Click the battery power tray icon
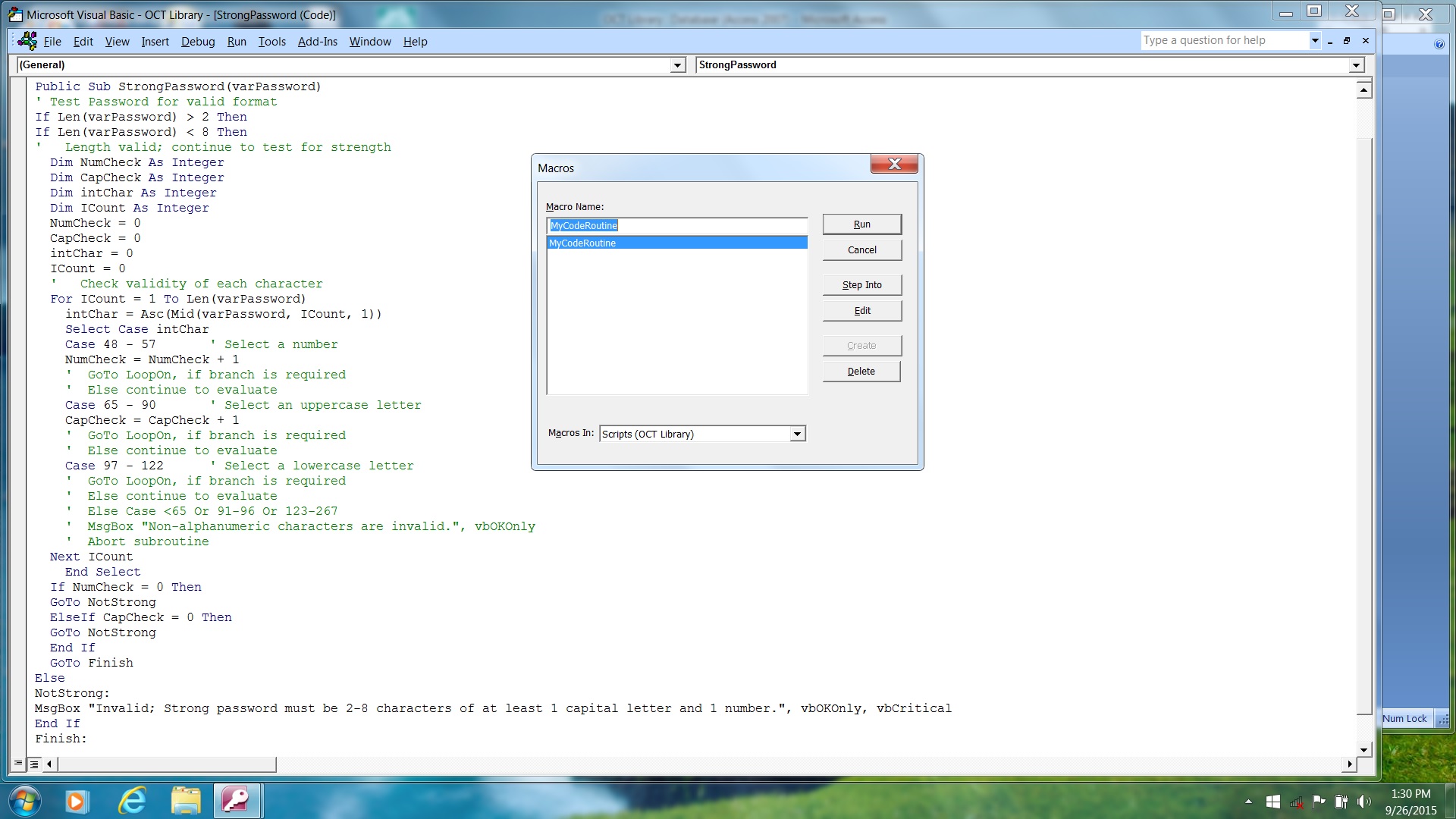The height and width of the screenshot is (819, 1456). pyautogui.click(x=1341, y=802)
